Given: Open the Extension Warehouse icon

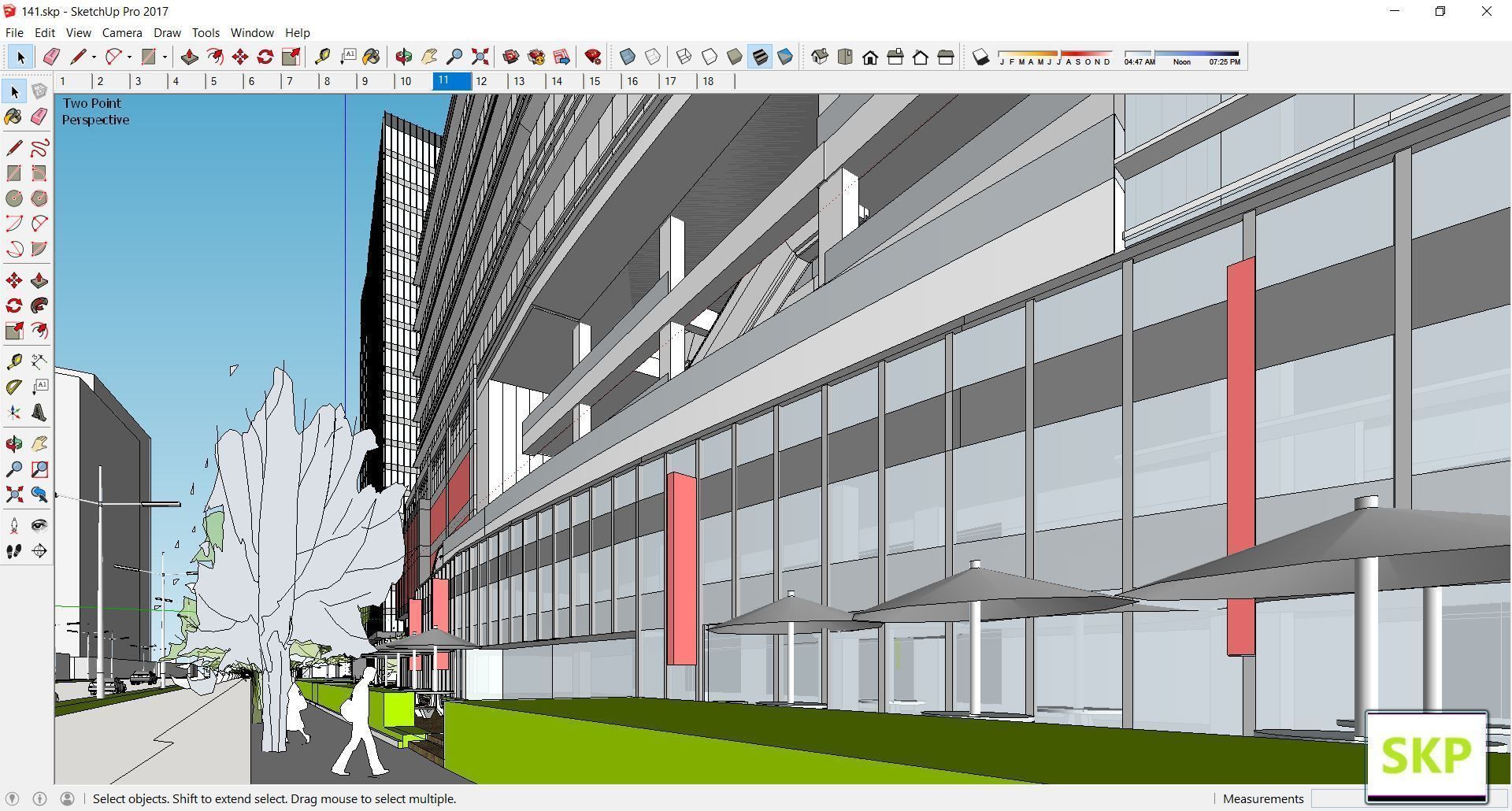Looking at the screenshot, I should pyautogui.click(x=536, y=57).
